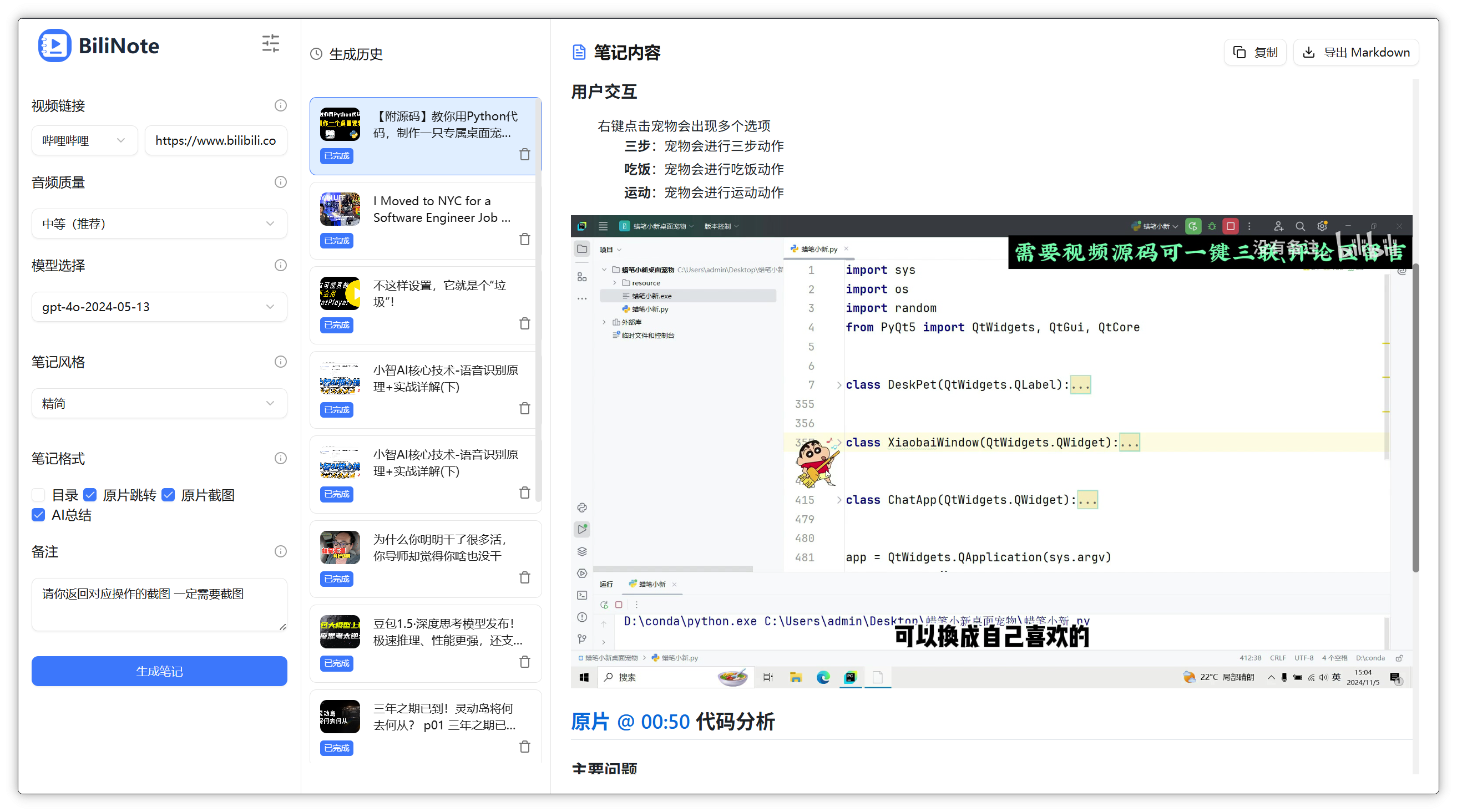This screenshot has height=812, width=1457.
Task: Open the platform dropdown showing 哔哩哔哩
Action: 84,140
